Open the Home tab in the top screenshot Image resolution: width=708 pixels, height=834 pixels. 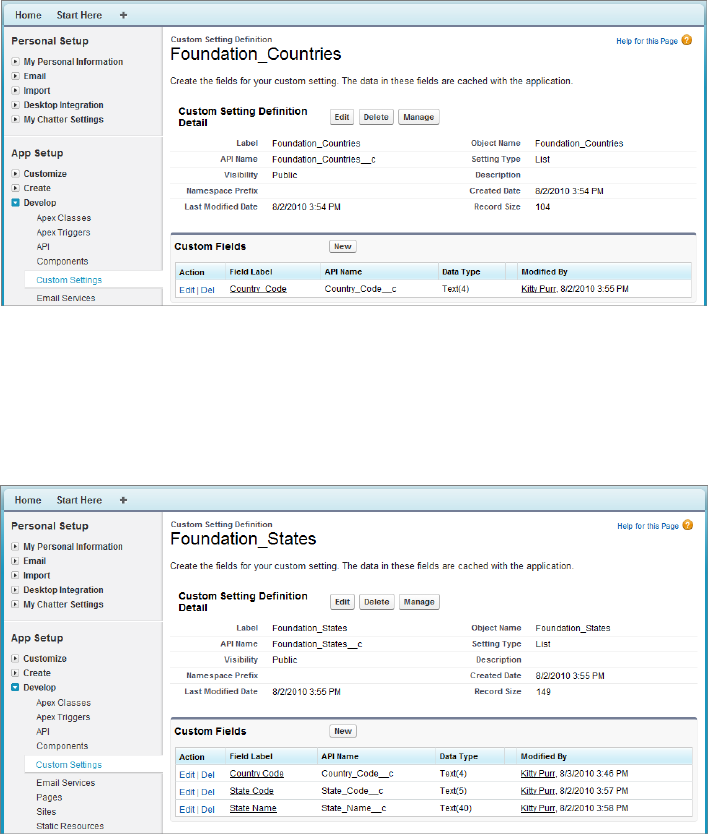[28, 15]
